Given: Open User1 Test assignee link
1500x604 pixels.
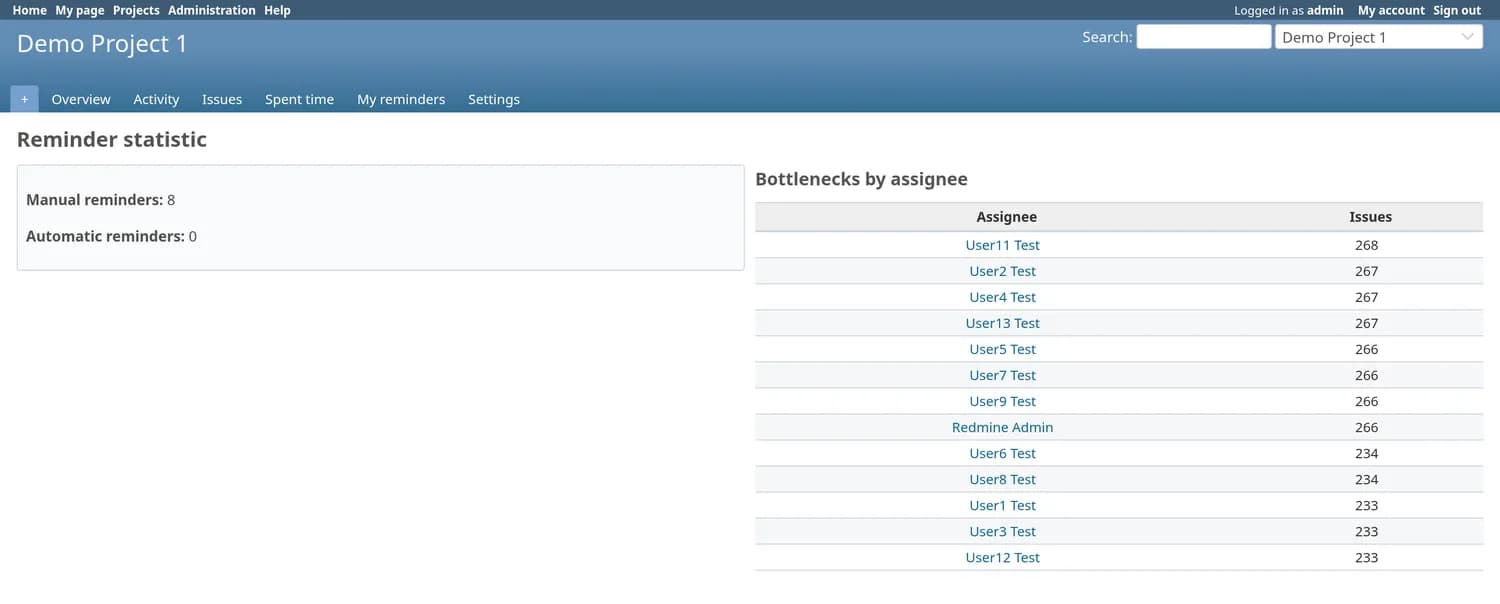Looking at the screenshot, I should (x=1003, y=505).
